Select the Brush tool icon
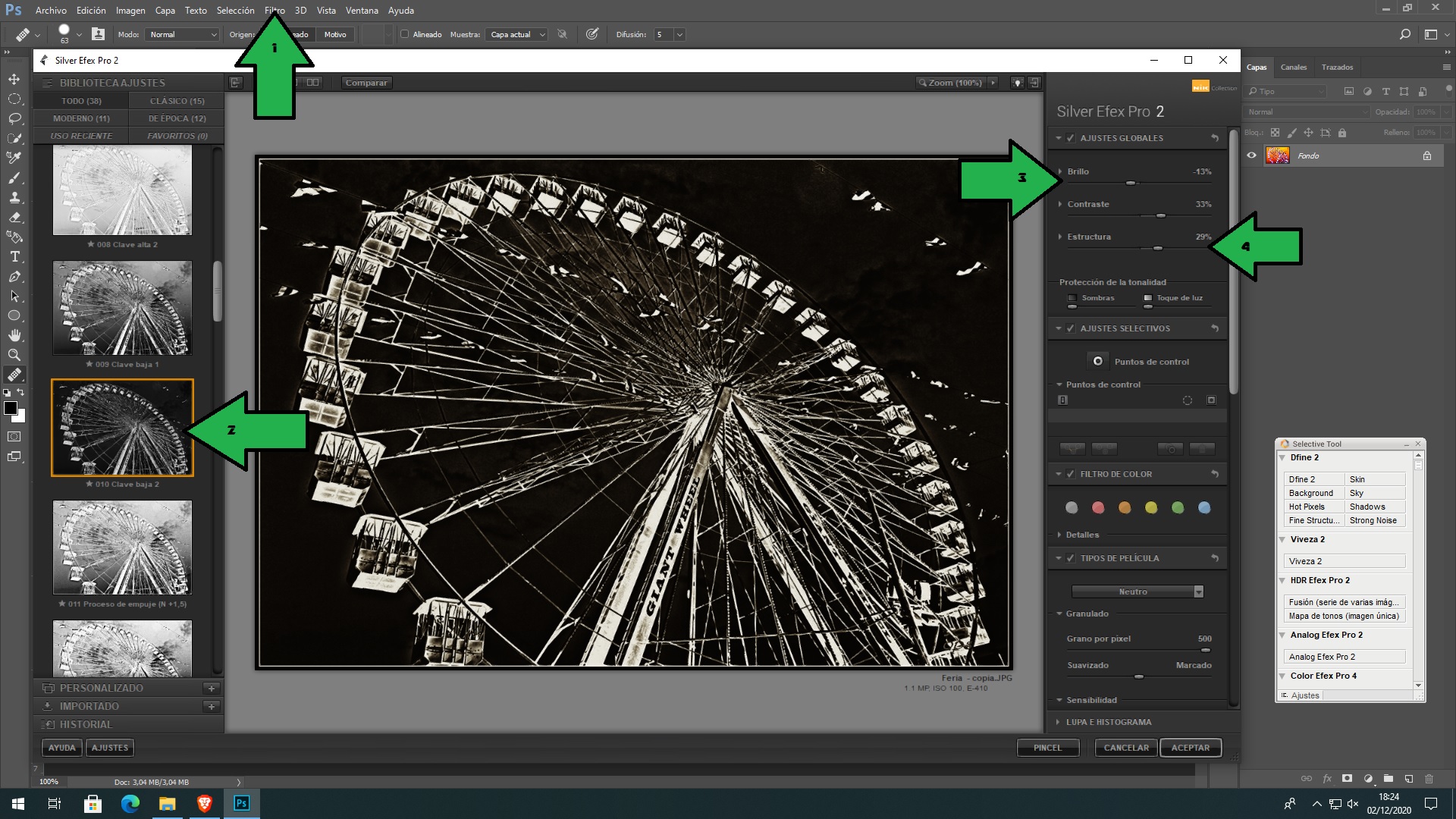This screenshot has height=819, width=1456. coord(14,177)
